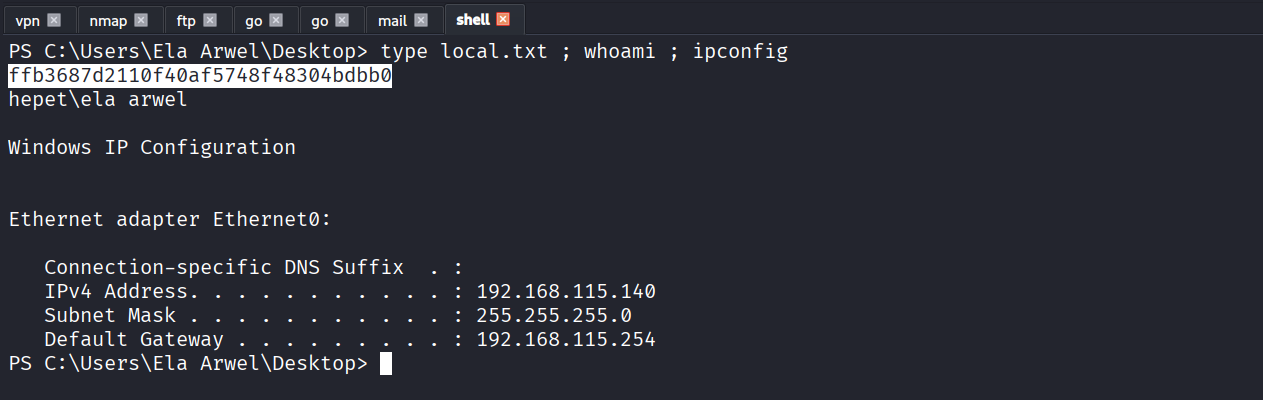Switch to the vpn tab
This screenshot has width=1263, height=400.
tap(28, 20)
